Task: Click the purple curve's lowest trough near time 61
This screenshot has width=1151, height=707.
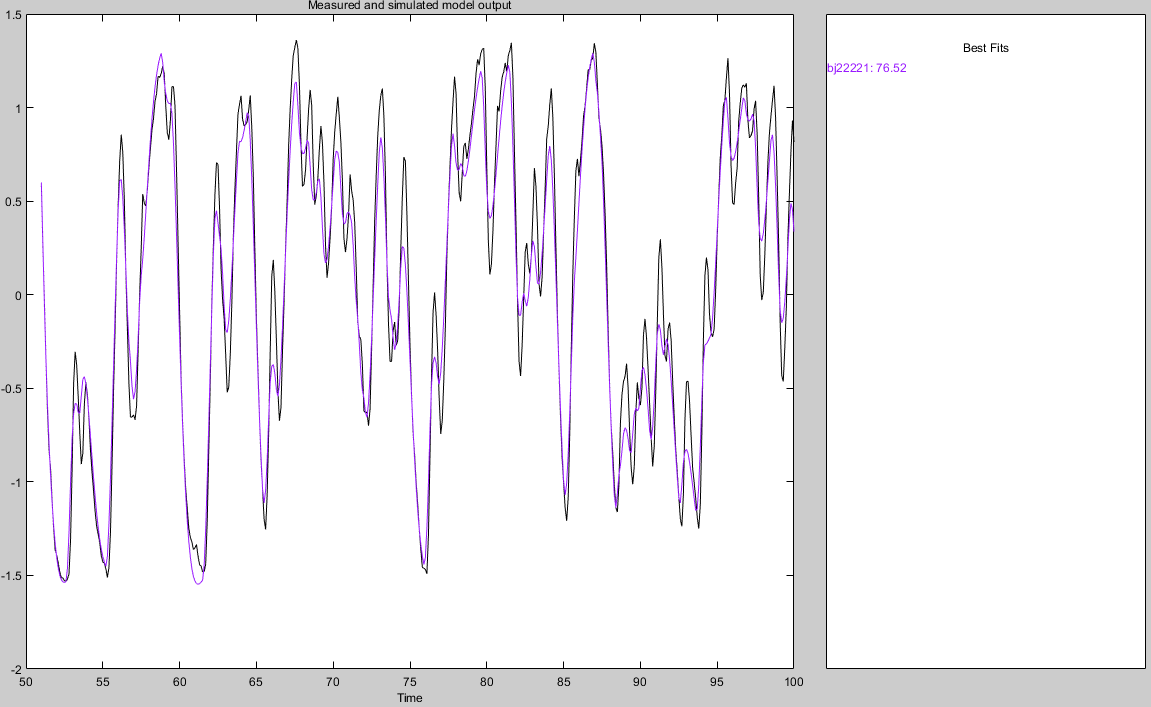Action: tap(198, 583)
